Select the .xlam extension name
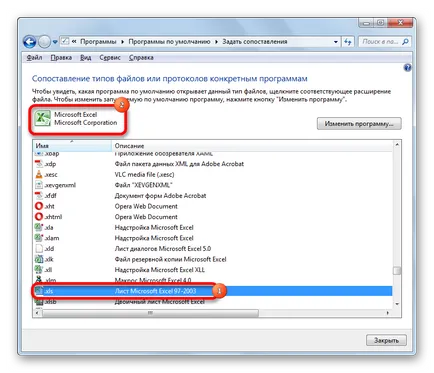Screen dimensions: 434x373 pyautogui.click(x=52, y=238)
